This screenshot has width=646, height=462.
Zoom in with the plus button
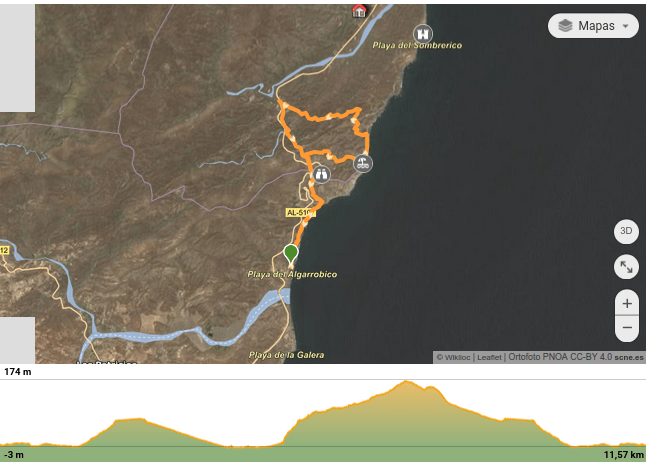(x=627, y=303)
